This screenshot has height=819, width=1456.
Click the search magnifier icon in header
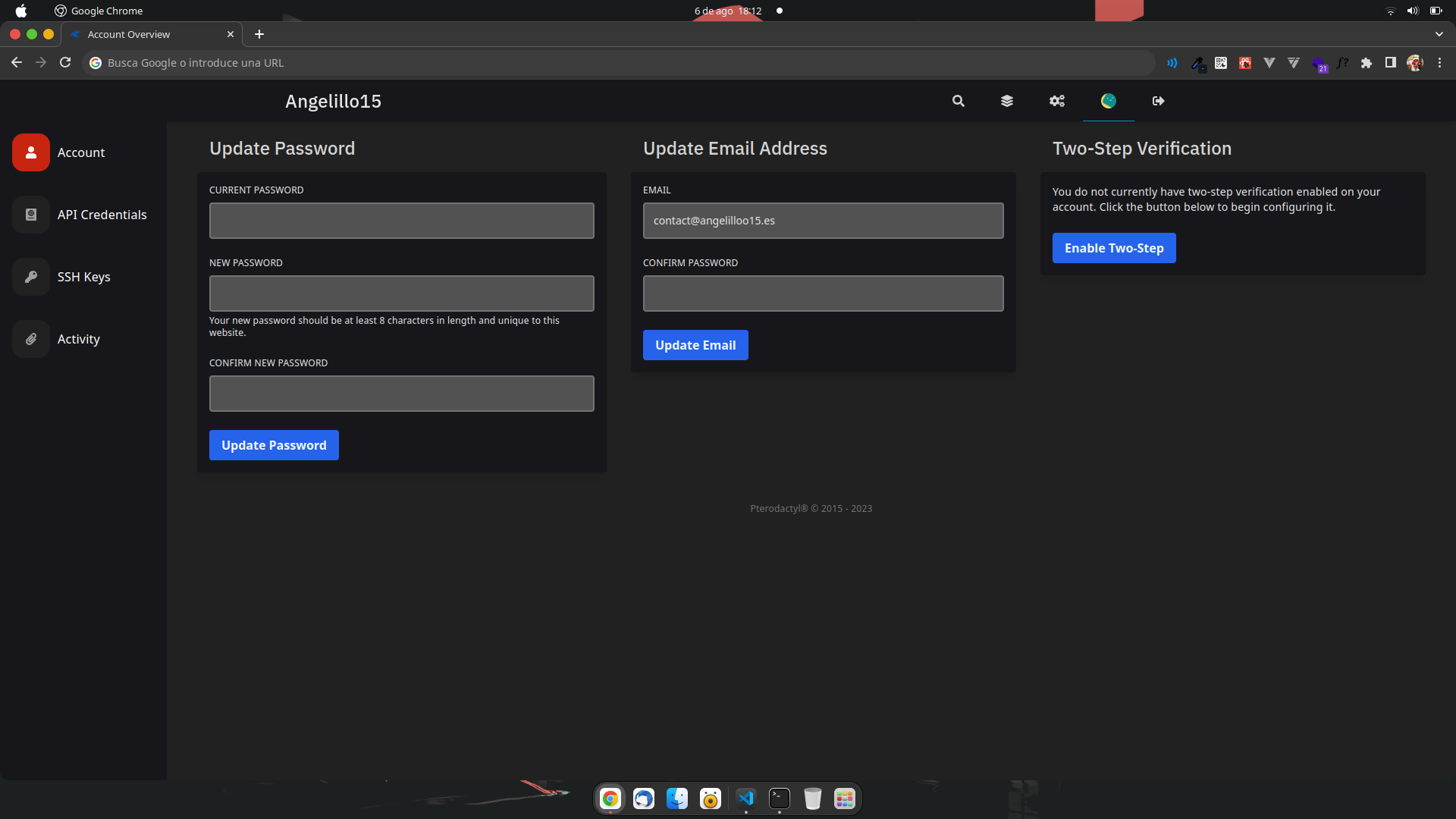click(959, 101)
